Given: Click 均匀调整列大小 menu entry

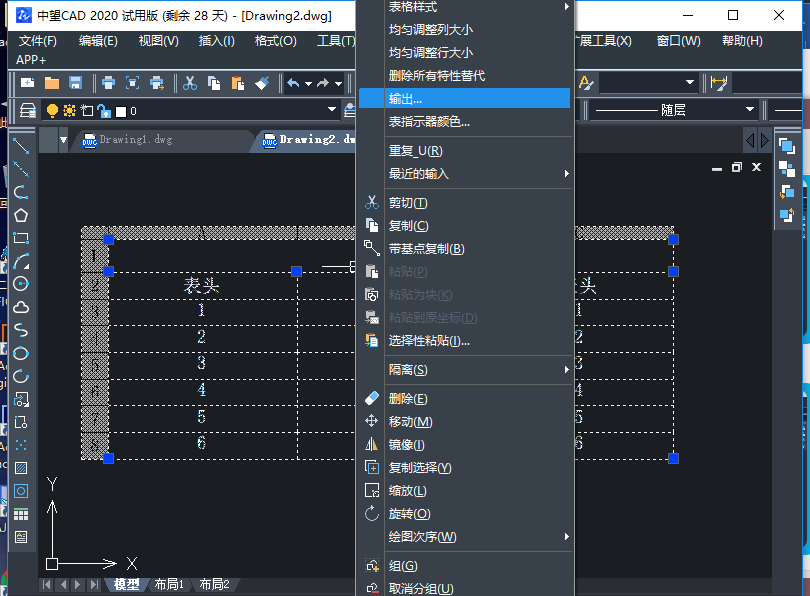Looking at the screenshot, I should pos(431,30).
